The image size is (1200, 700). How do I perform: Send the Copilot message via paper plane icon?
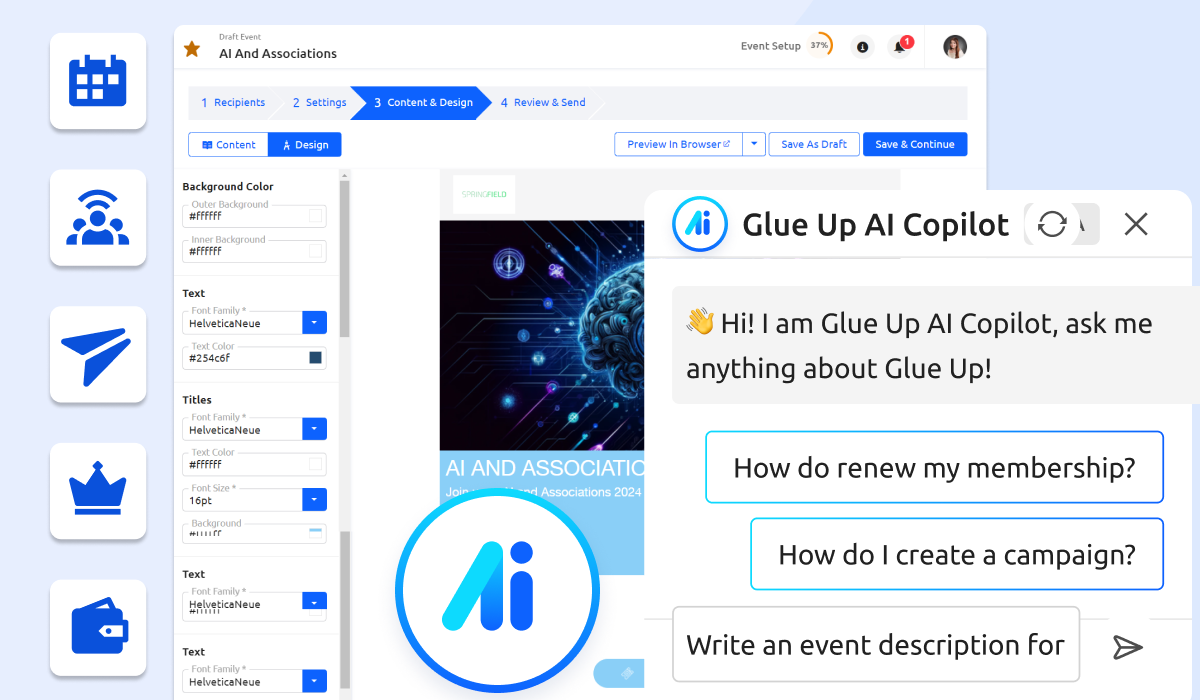click(x=1128, y=647)
